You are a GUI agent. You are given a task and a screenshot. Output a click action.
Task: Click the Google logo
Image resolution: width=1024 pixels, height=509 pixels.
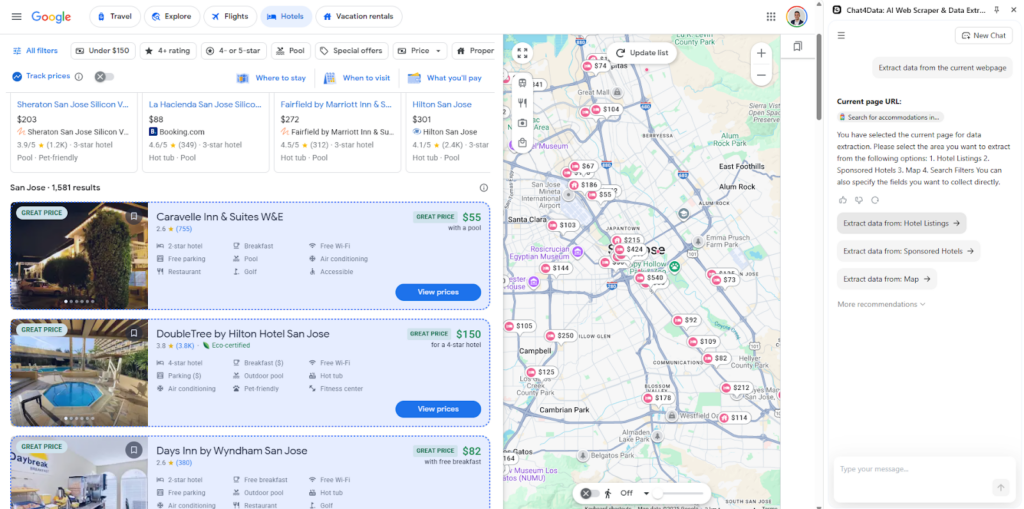(x=51, y=16)
